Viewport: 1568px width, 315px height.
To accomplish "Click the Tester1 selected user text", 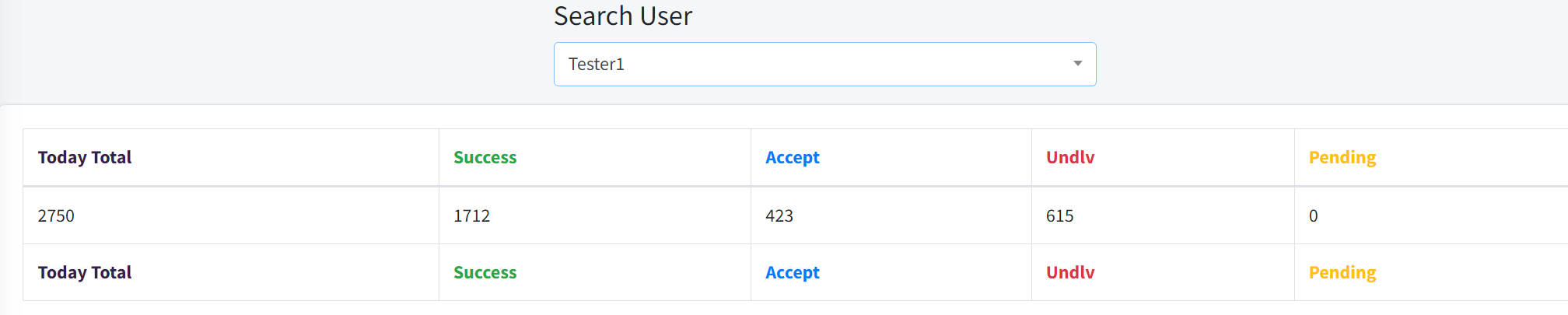I will pos(596,65).
